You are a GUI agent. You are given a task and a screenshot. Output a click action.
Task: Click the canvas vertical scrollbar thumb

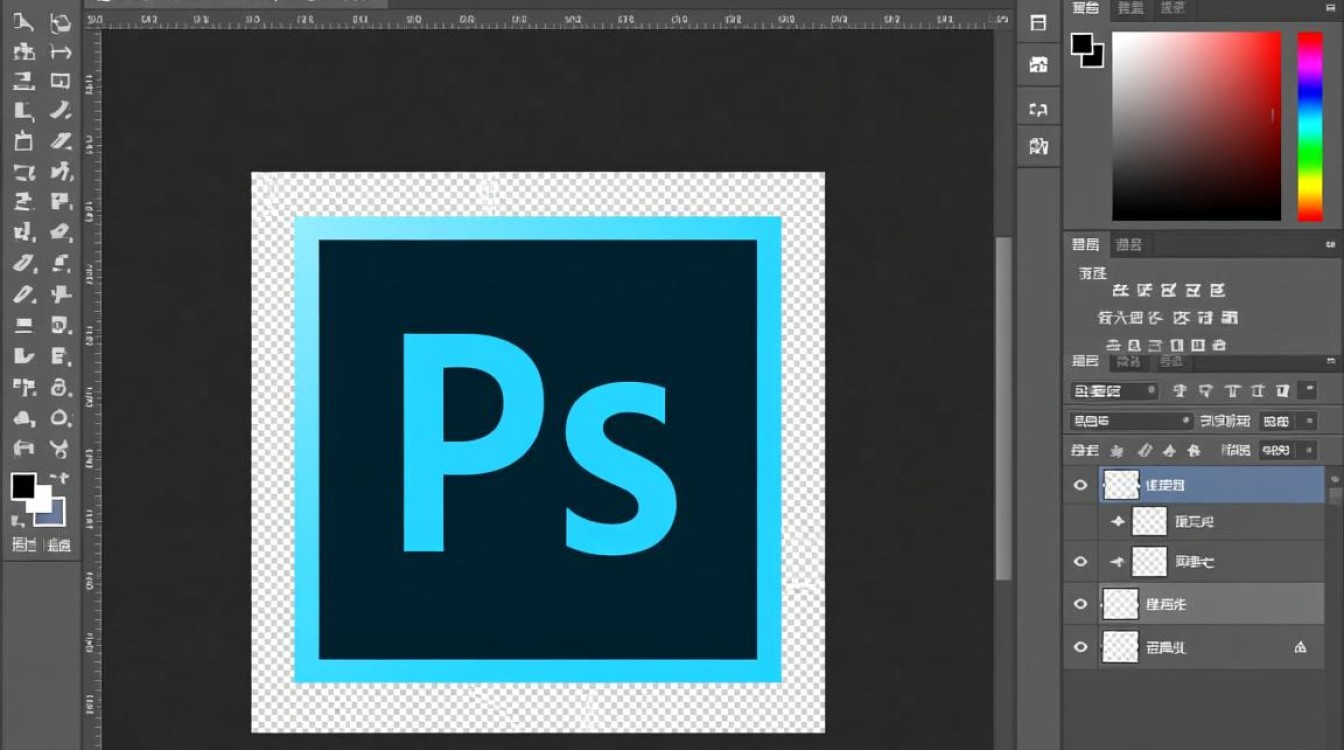tap(1004, 407)
